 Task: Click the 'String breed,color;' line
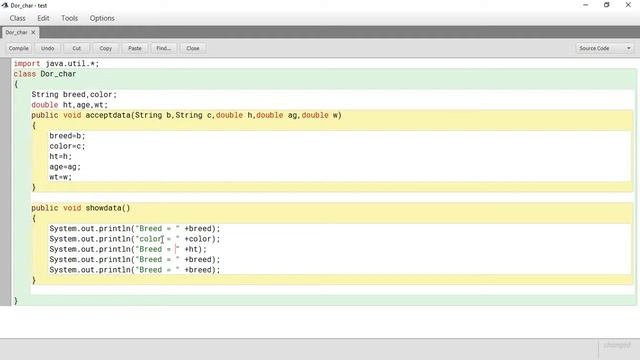click(74, 95)
